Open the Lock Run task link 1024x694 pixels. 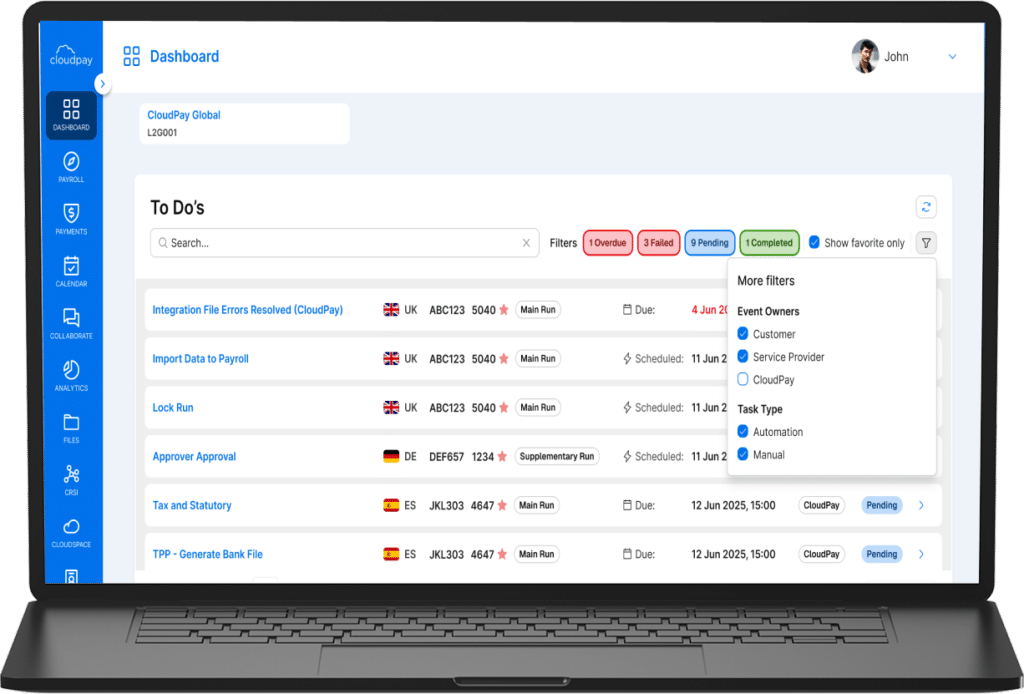point(172,407)
